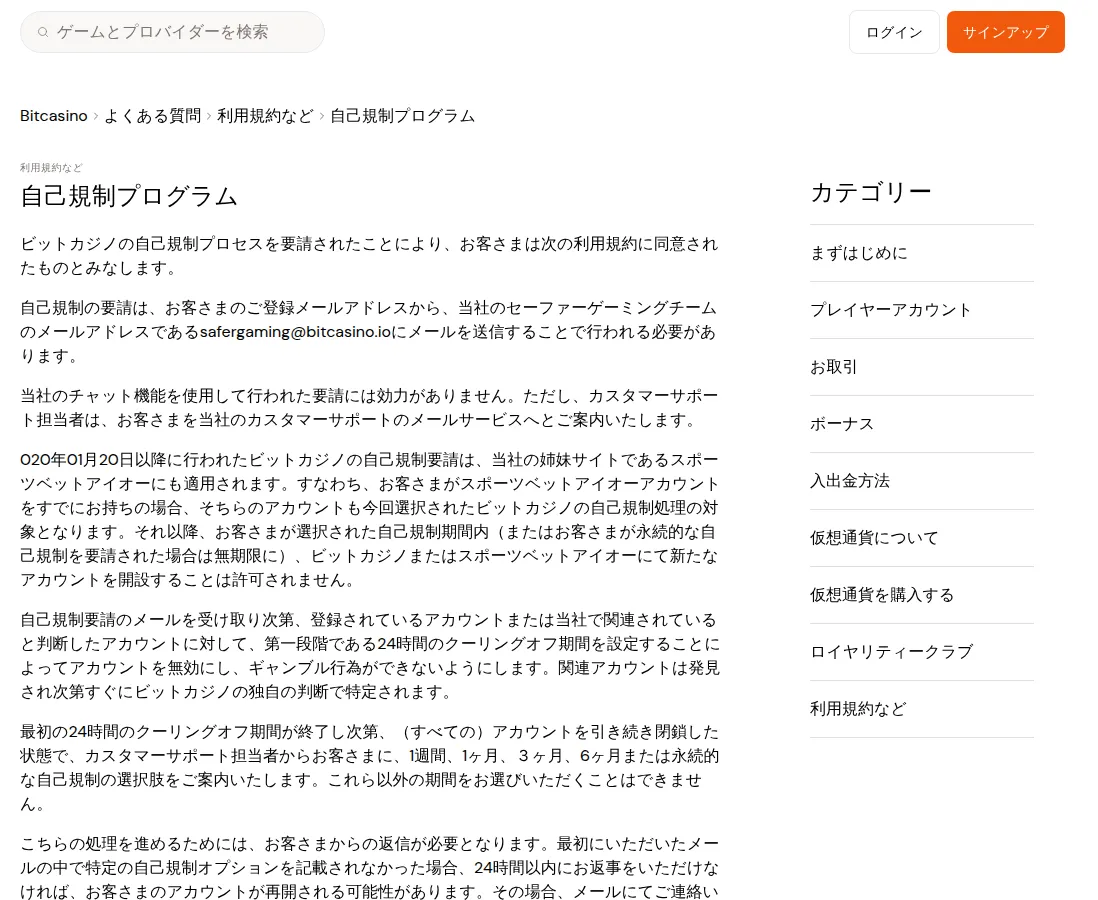The image size is (1098, 900).
Task: Click the 自己規制プログラム breadcrumb item
Action: (x=403, y=116)
